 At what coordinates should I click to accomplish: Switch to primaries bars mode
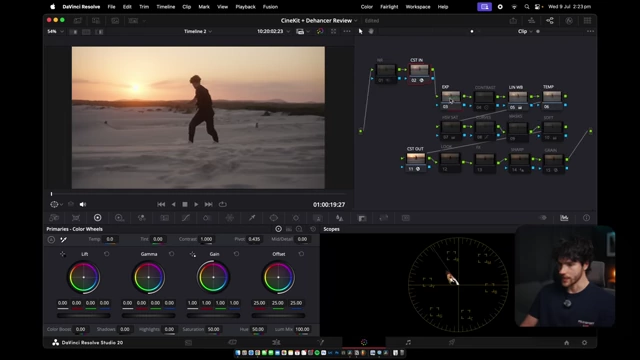click(289, 229)
